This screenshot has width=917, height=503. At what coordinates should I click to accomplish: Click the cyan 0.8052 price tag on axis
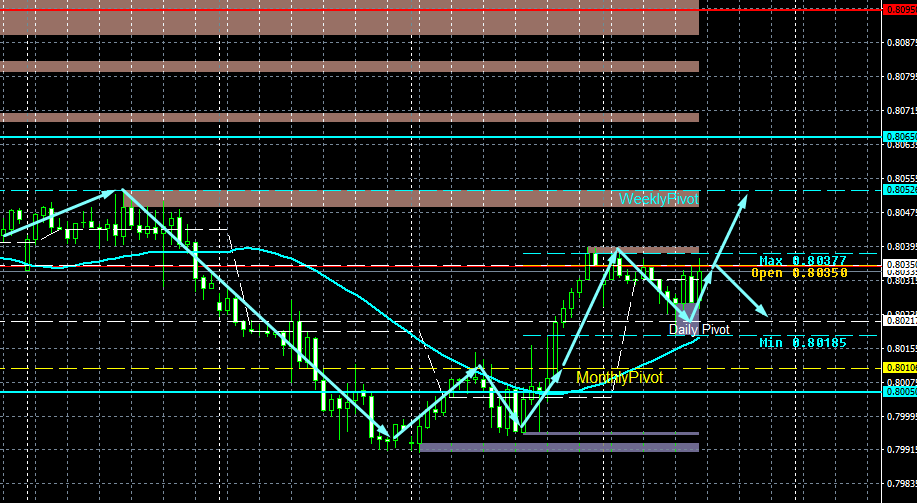[899, 190]
